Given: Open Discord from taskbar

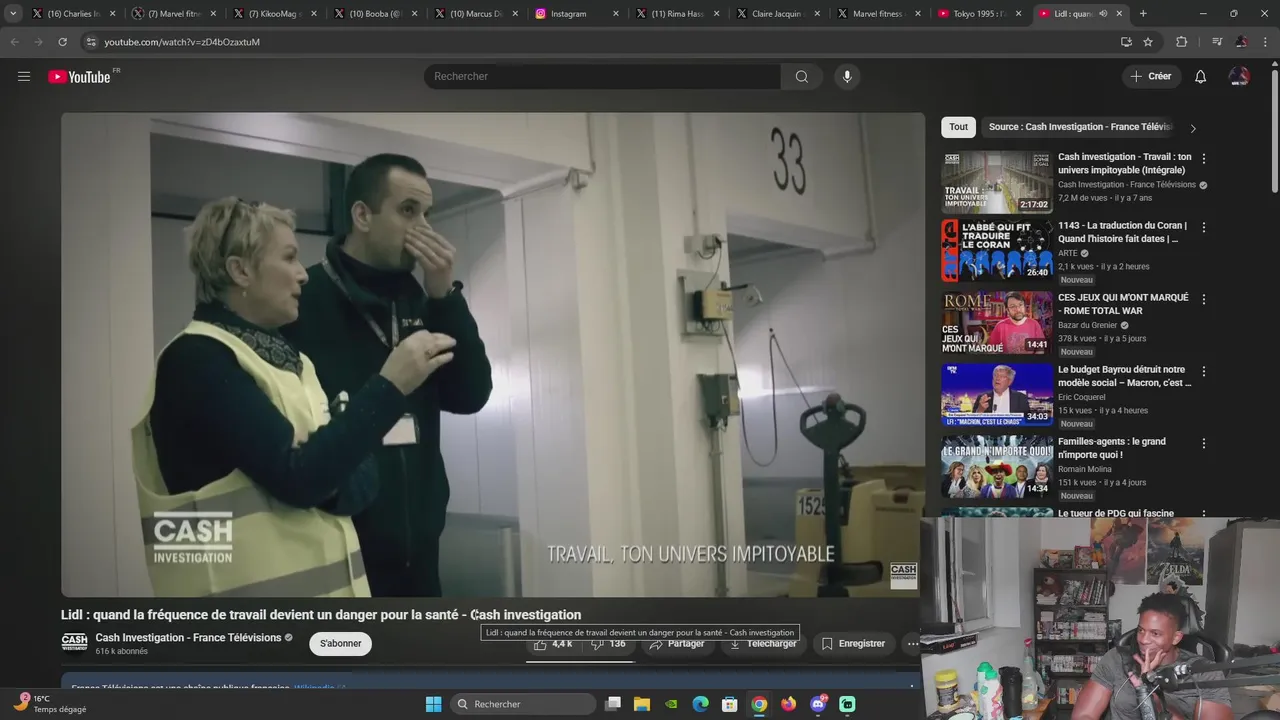Looking at the screenshot, I should pos(818,704).
